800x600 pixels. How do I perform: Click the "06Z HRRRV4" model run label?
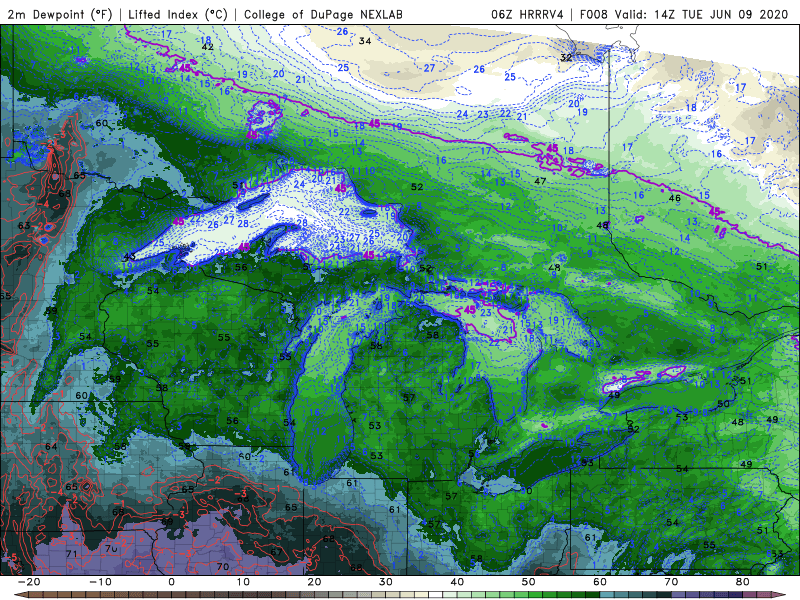tap(527, 14)
